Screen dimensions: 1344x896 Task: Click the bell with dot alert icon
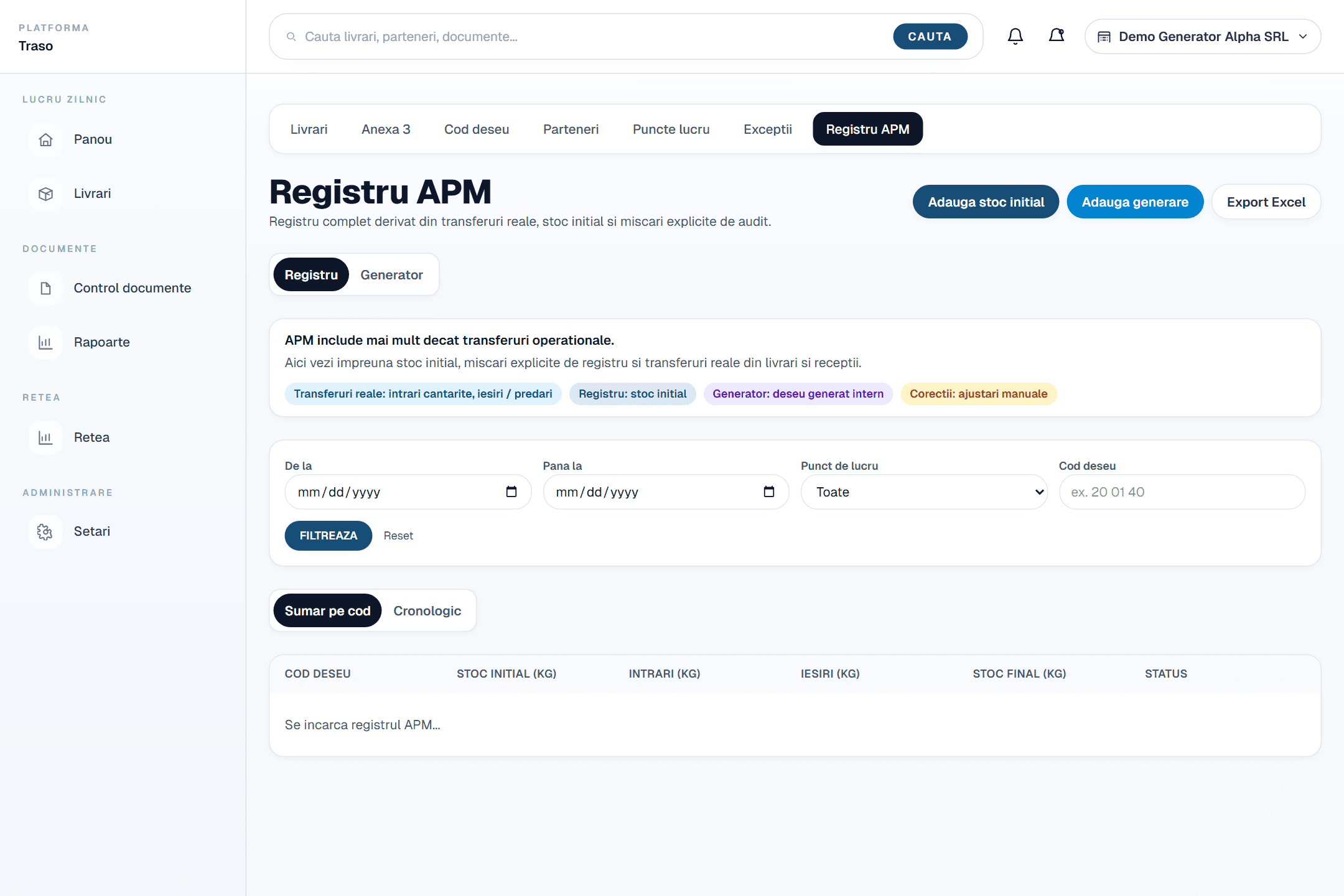click(1056, 37)
